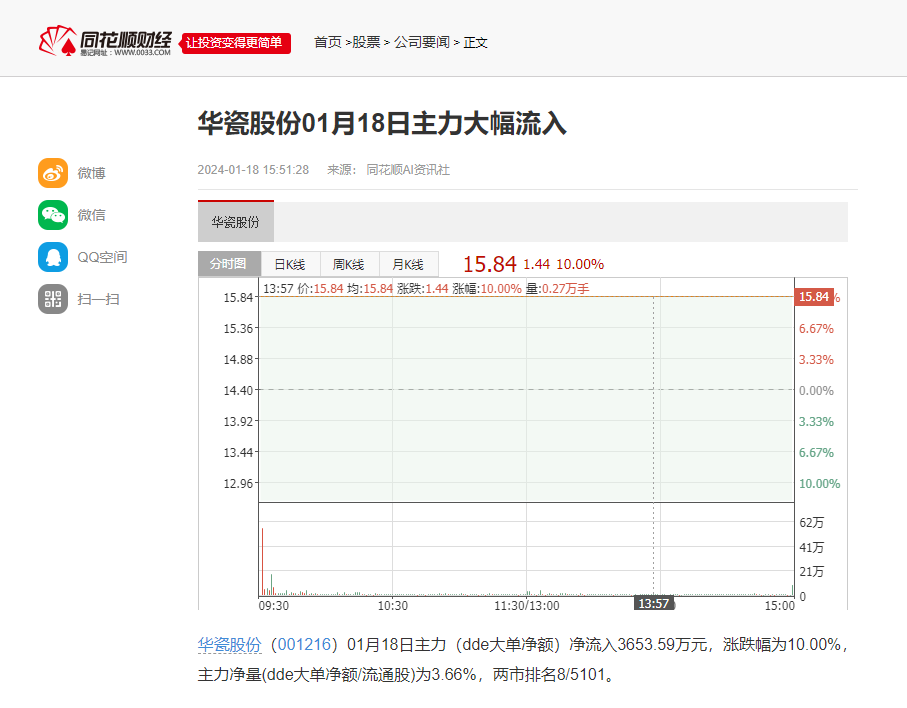Click the 62万 volume axis label

[811, 522]
